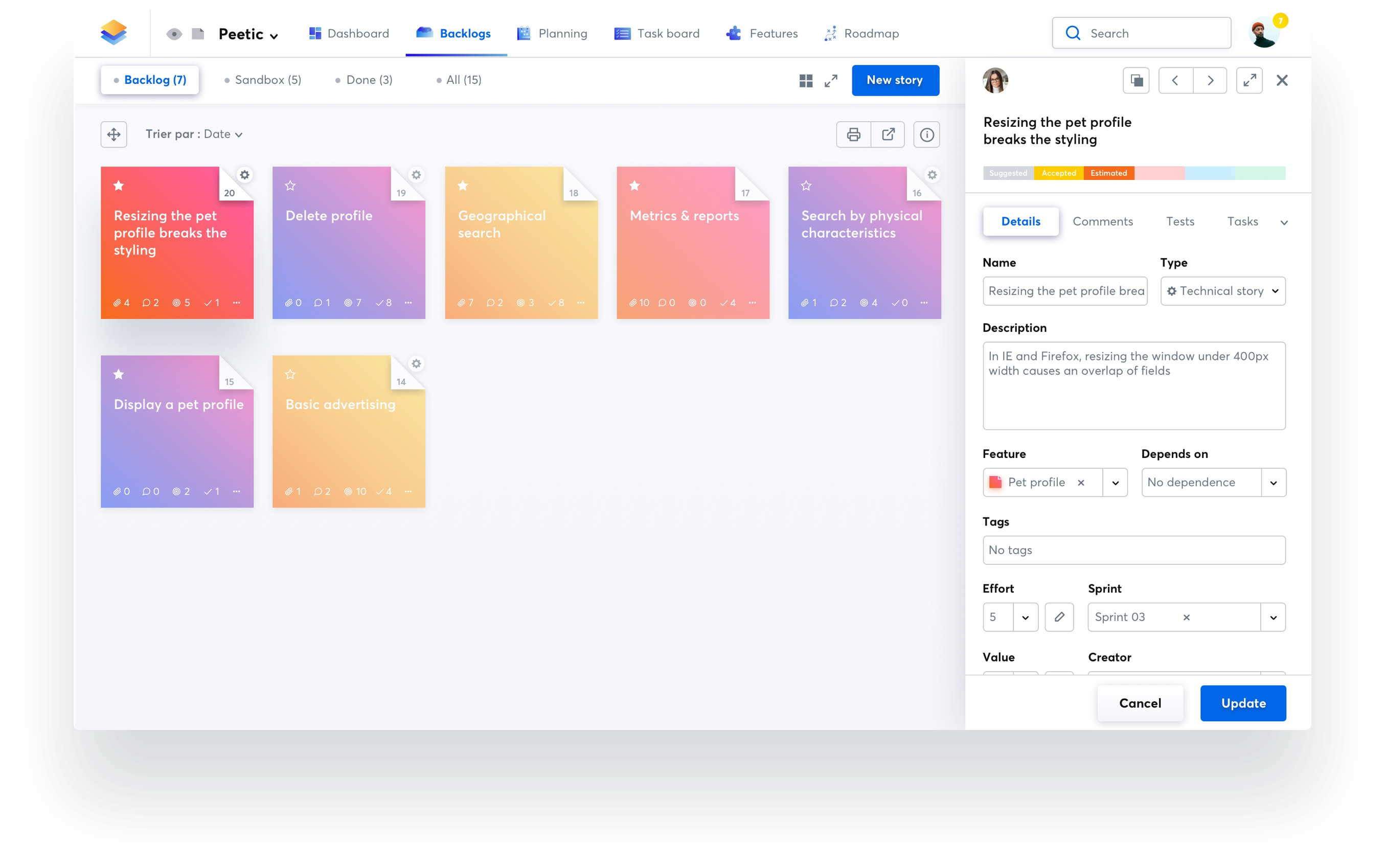Set story status to Estimated on the status bar
Screen dimensions: 1385x868
pyautogui.click(x=1108, y=173)
